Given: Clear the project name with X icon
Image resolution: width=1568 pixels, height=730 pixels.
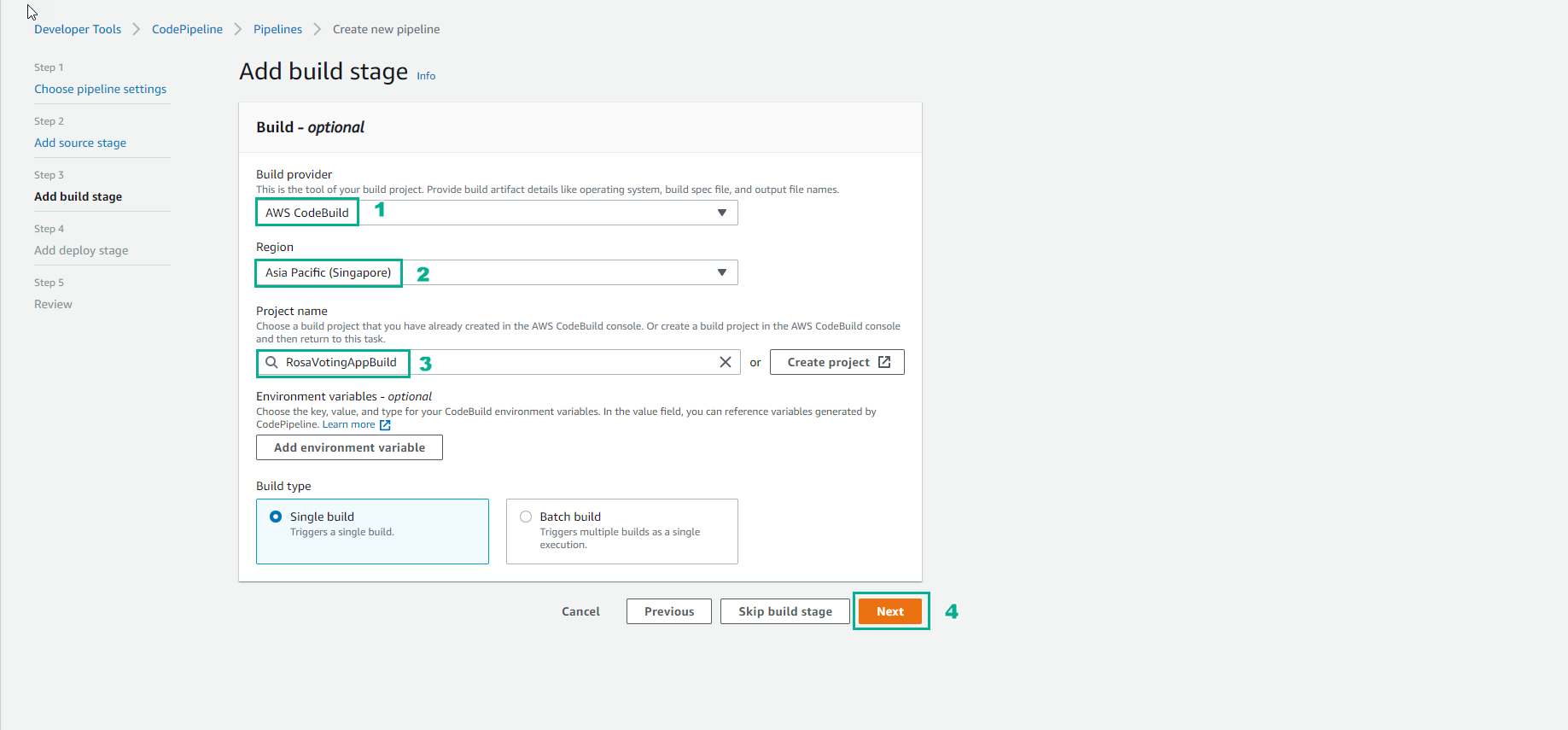Looking at the screenshot, I should click(725, 362).
